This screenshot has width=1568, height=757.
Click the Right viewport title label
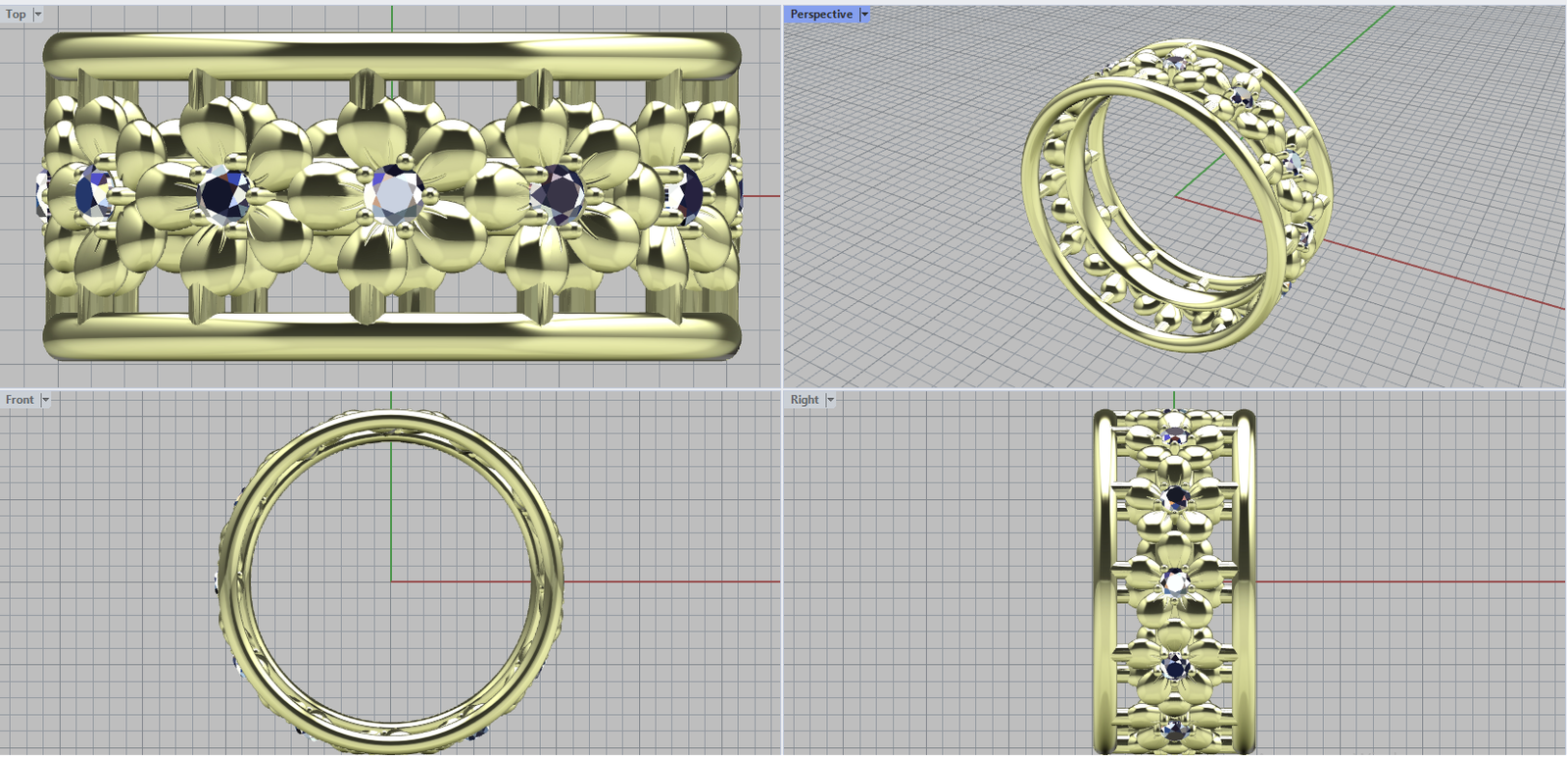(805, 400)
